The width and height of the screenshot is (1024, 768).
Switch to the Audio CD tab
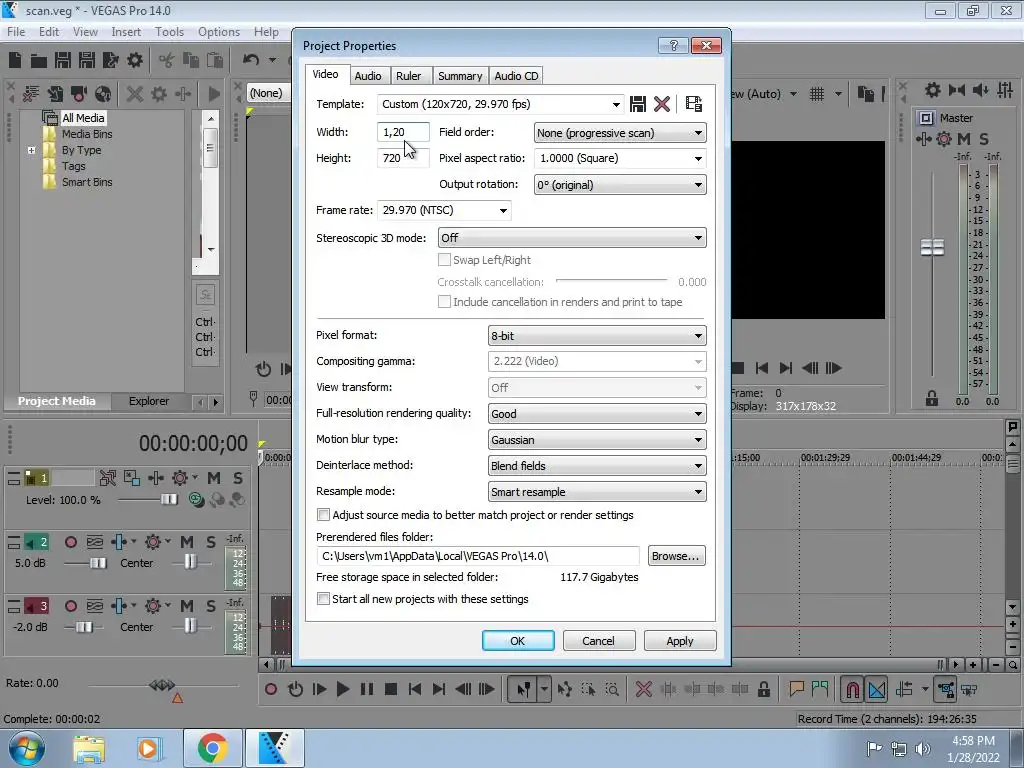pos(516,76)
